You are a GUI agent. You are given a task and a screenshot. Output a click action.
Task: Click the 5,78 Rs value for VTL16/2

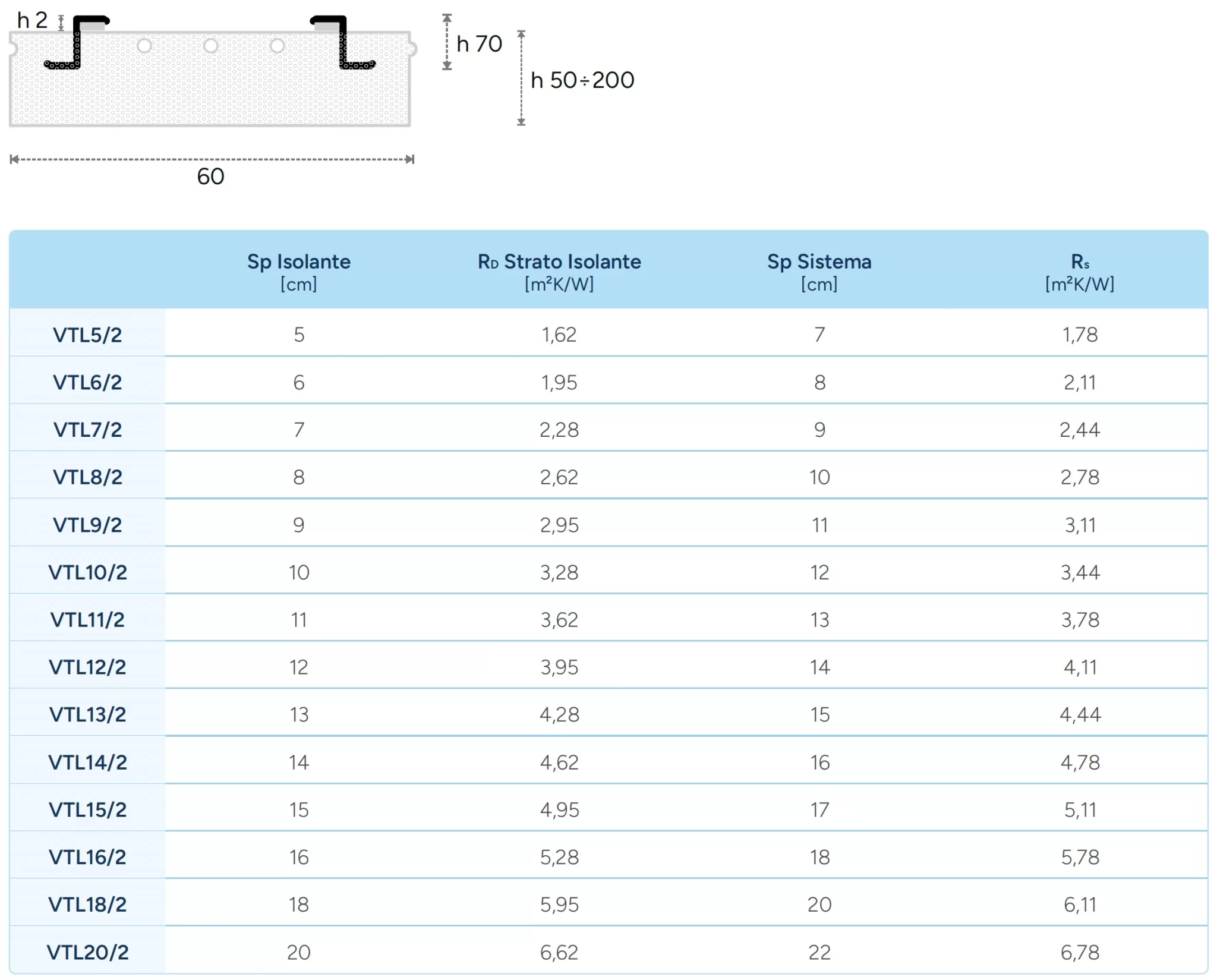(1080, 857)
